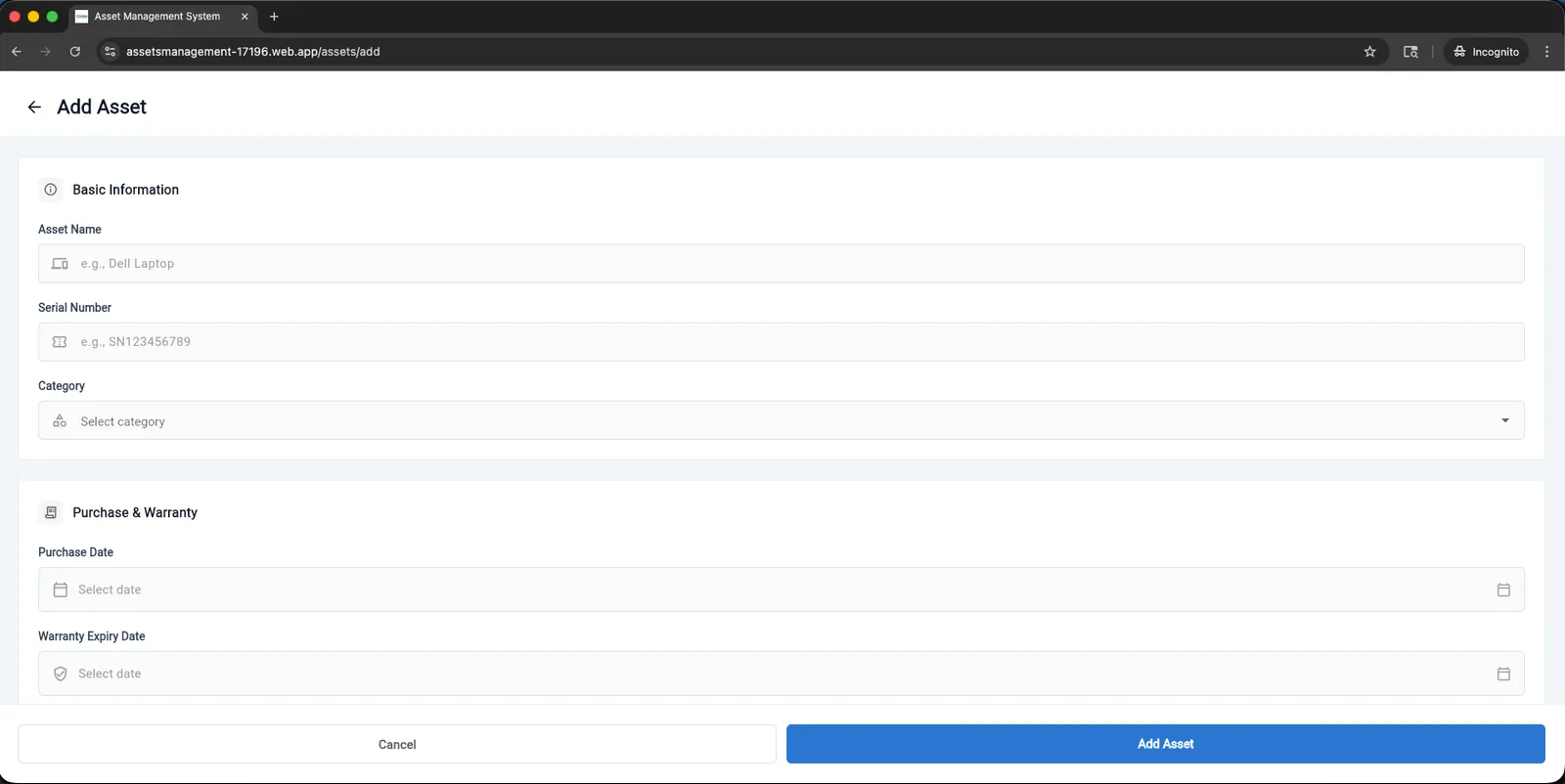Click the Serial Number label

coord(74,308)
